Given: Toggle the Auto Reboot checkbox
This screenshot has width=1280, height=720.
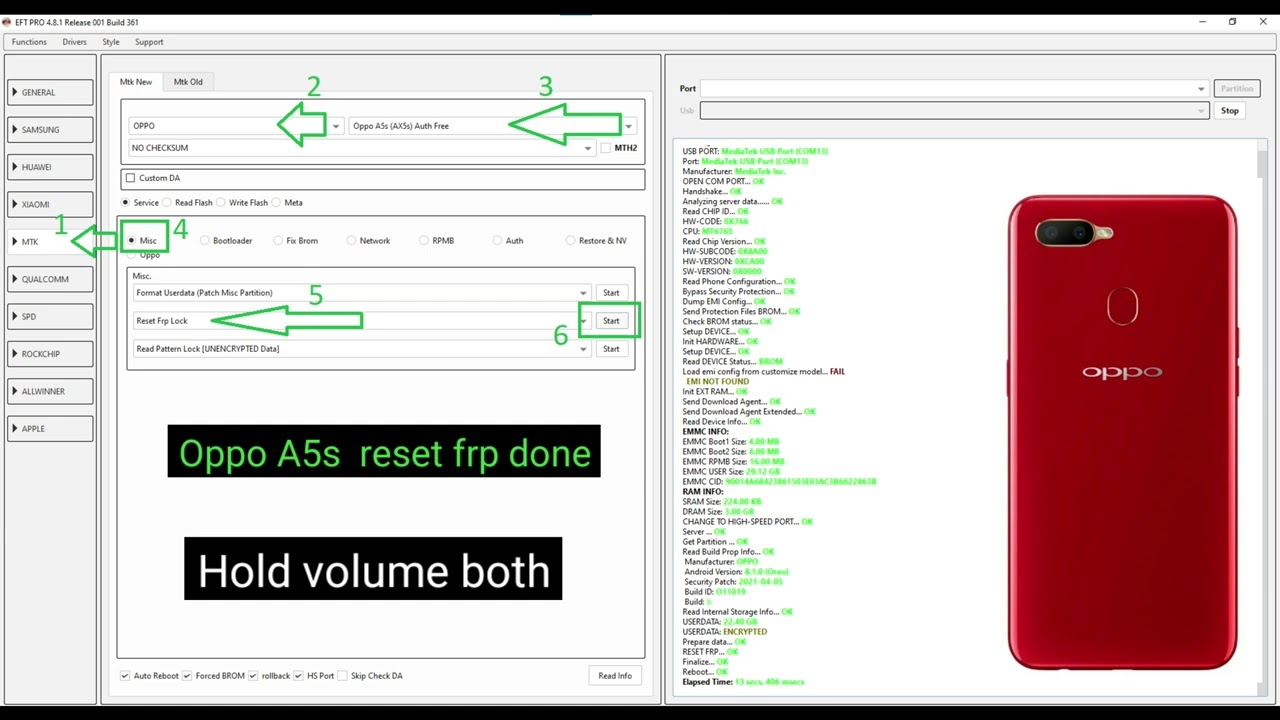Looking at the screenshot, I should pos(125,676).
